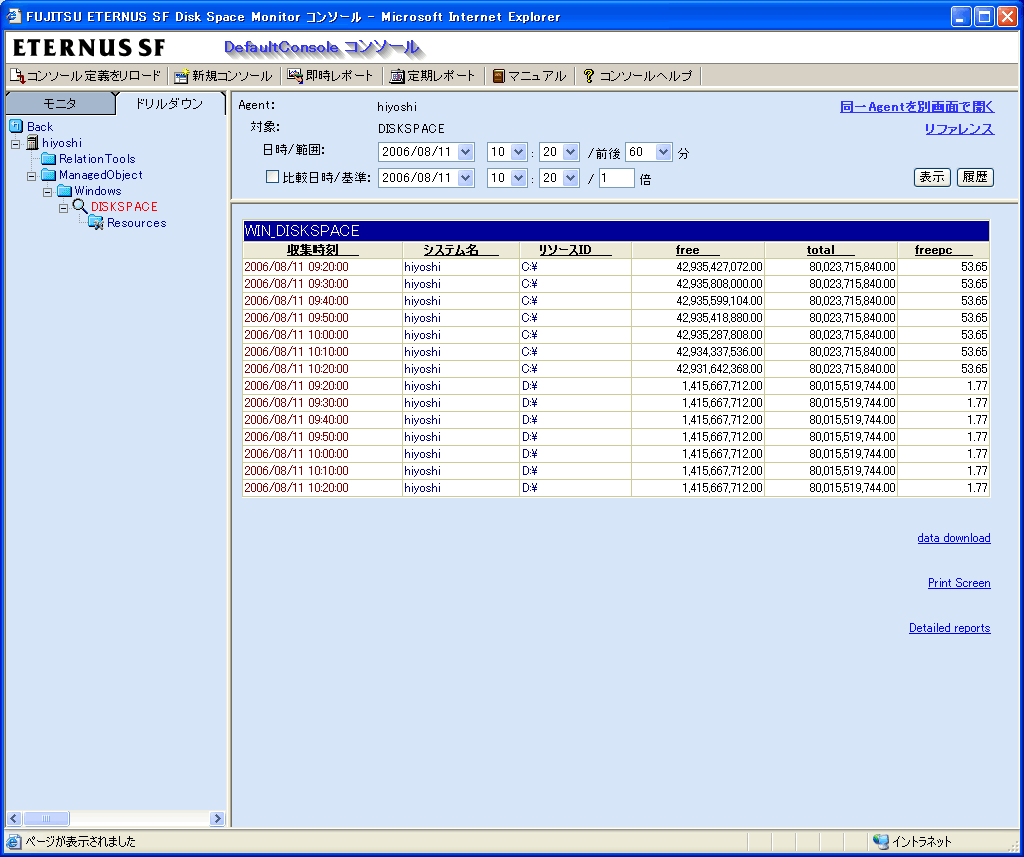Collapse the DISKSPACE tree node
Screen dimensions: 1024x857
(x=63, y=208)
